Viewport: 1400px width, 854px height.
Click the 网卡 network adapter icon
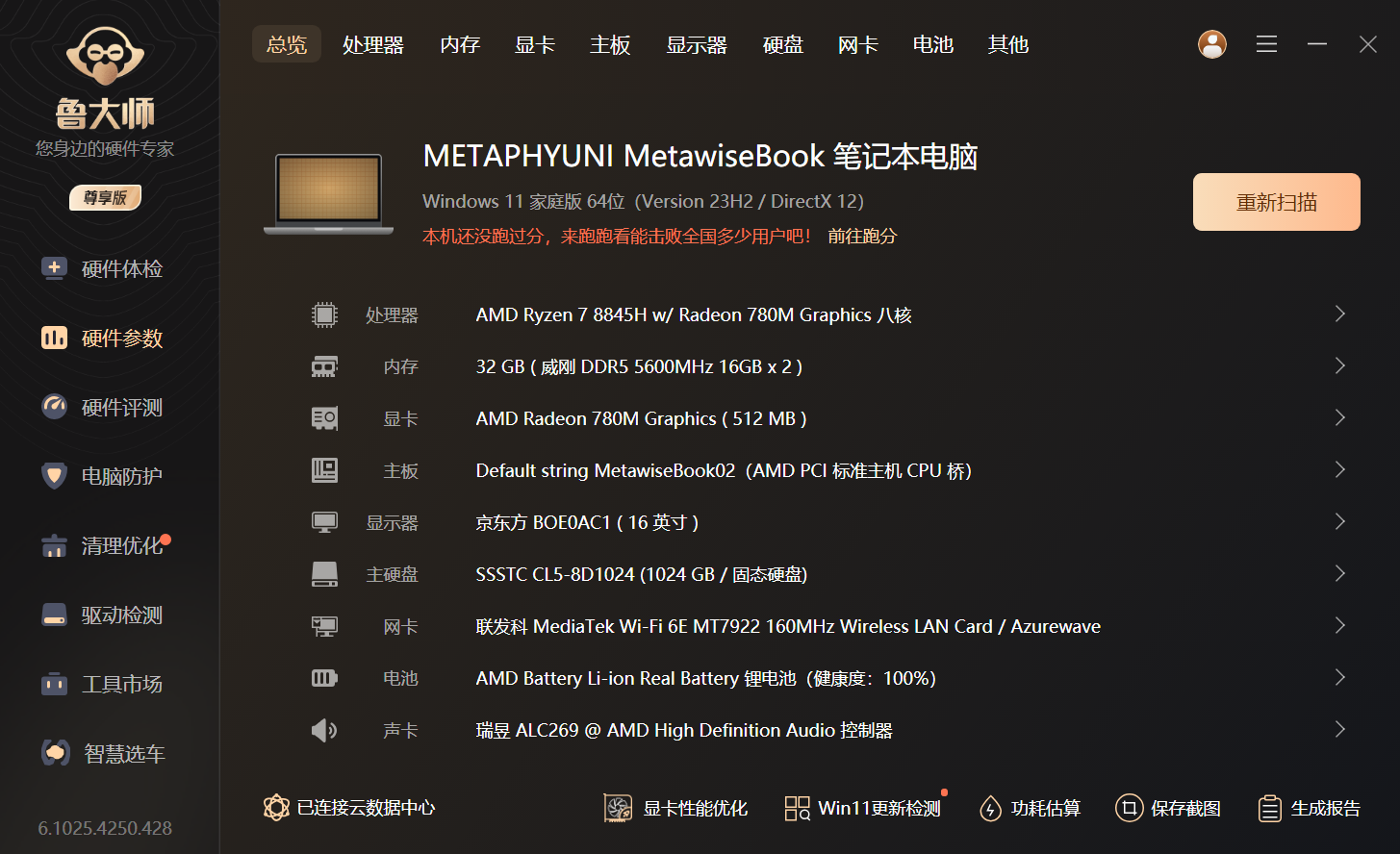tap(324, 626)
